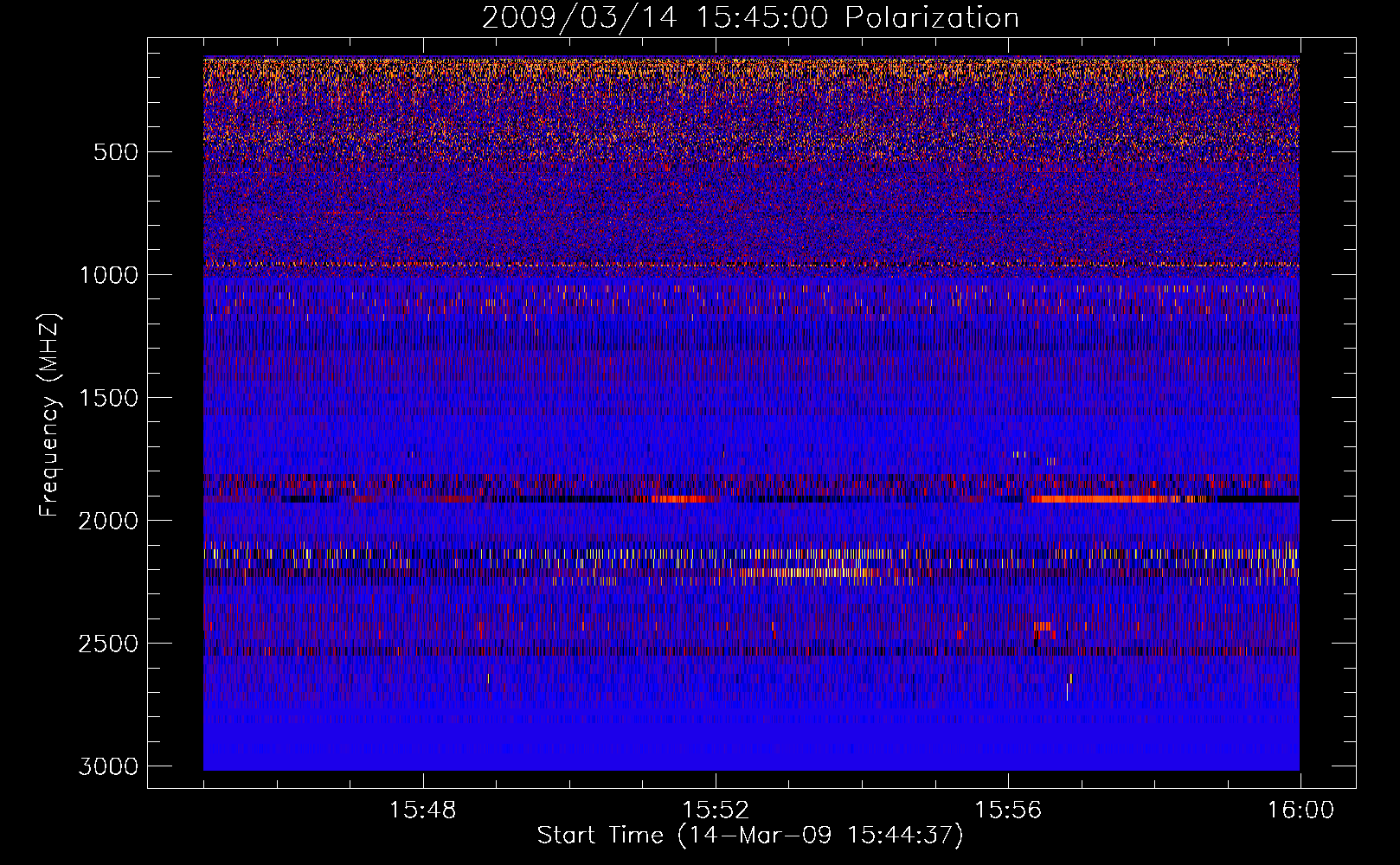Viewport: 1400px width, 865px height.
Task: Click the 16:00 time tick label
Action: pyautogui.click(x=1300, y=811)
